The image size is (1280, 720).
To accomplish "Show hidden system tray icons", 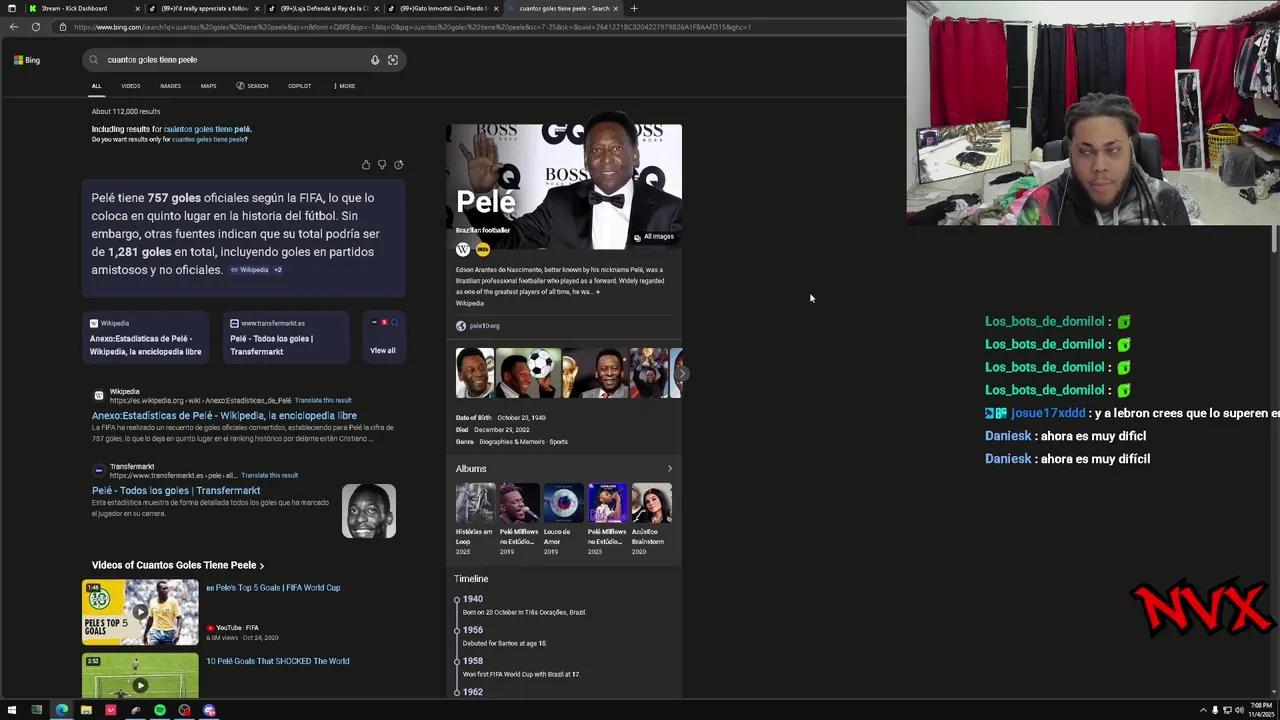I will (1203, 710).
